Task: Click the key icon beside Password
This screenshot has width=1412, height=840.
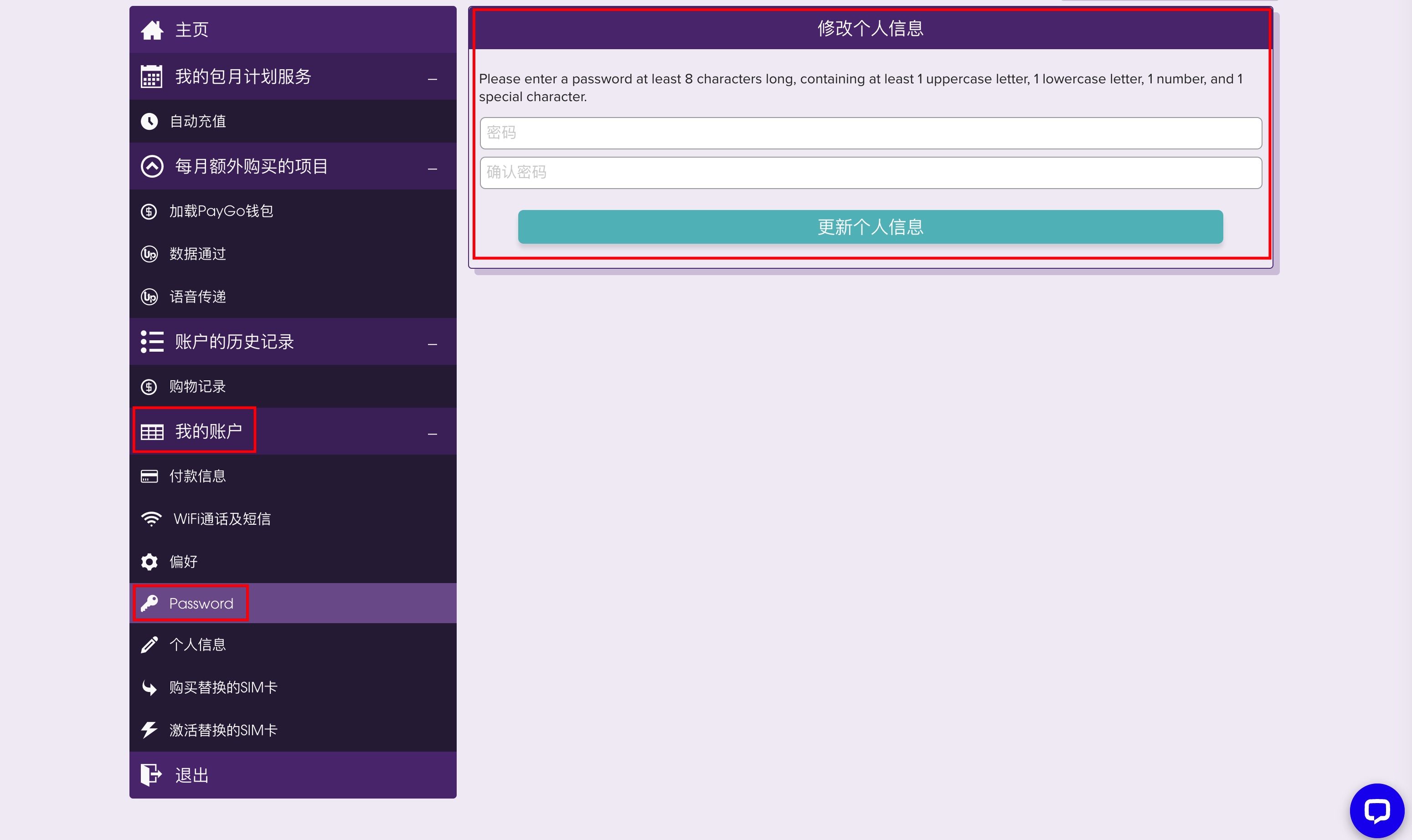Action: [149, 604]
